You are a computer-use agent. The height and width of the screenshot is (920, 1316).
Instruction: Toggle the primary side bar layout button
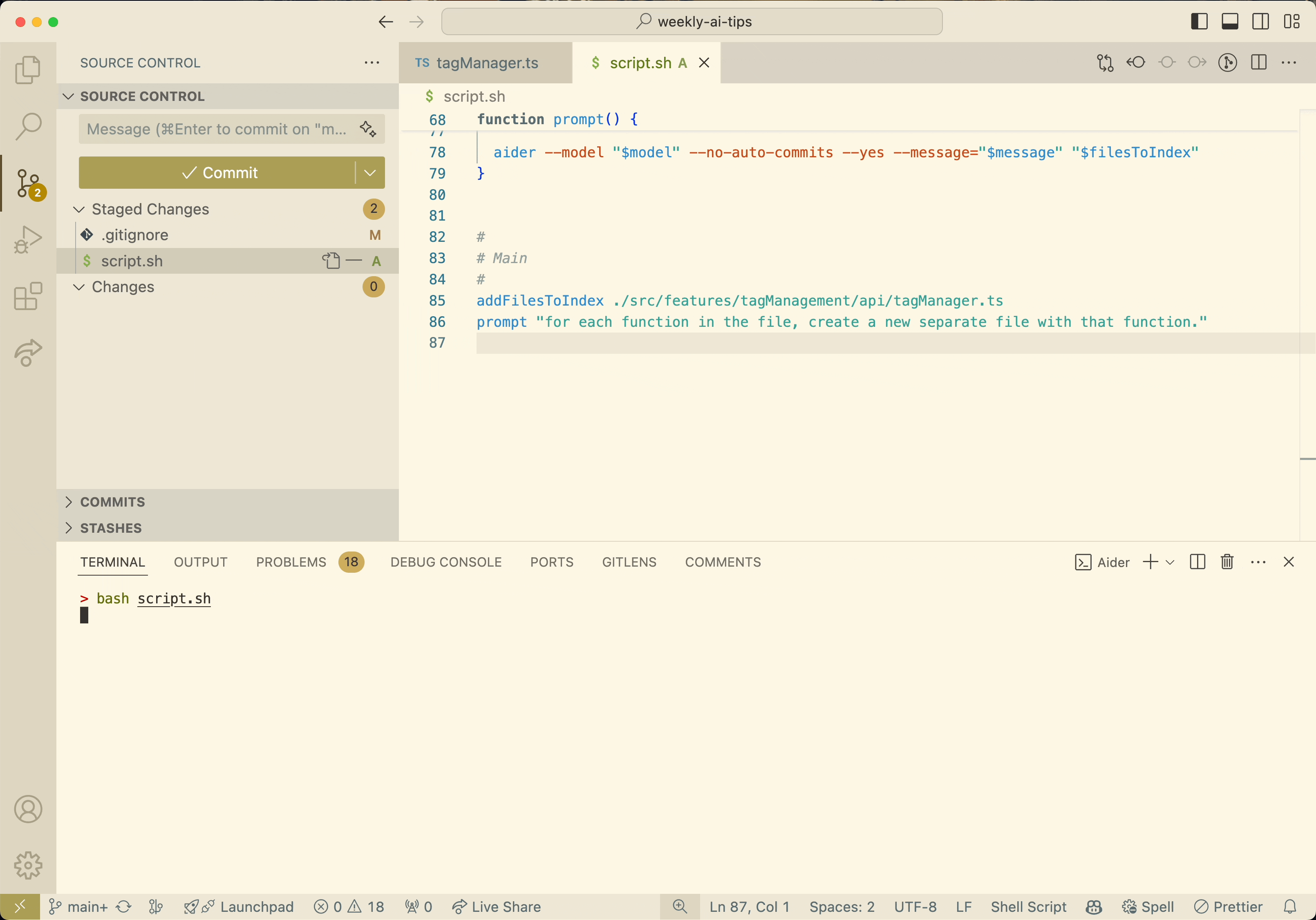coord(1199,22)
